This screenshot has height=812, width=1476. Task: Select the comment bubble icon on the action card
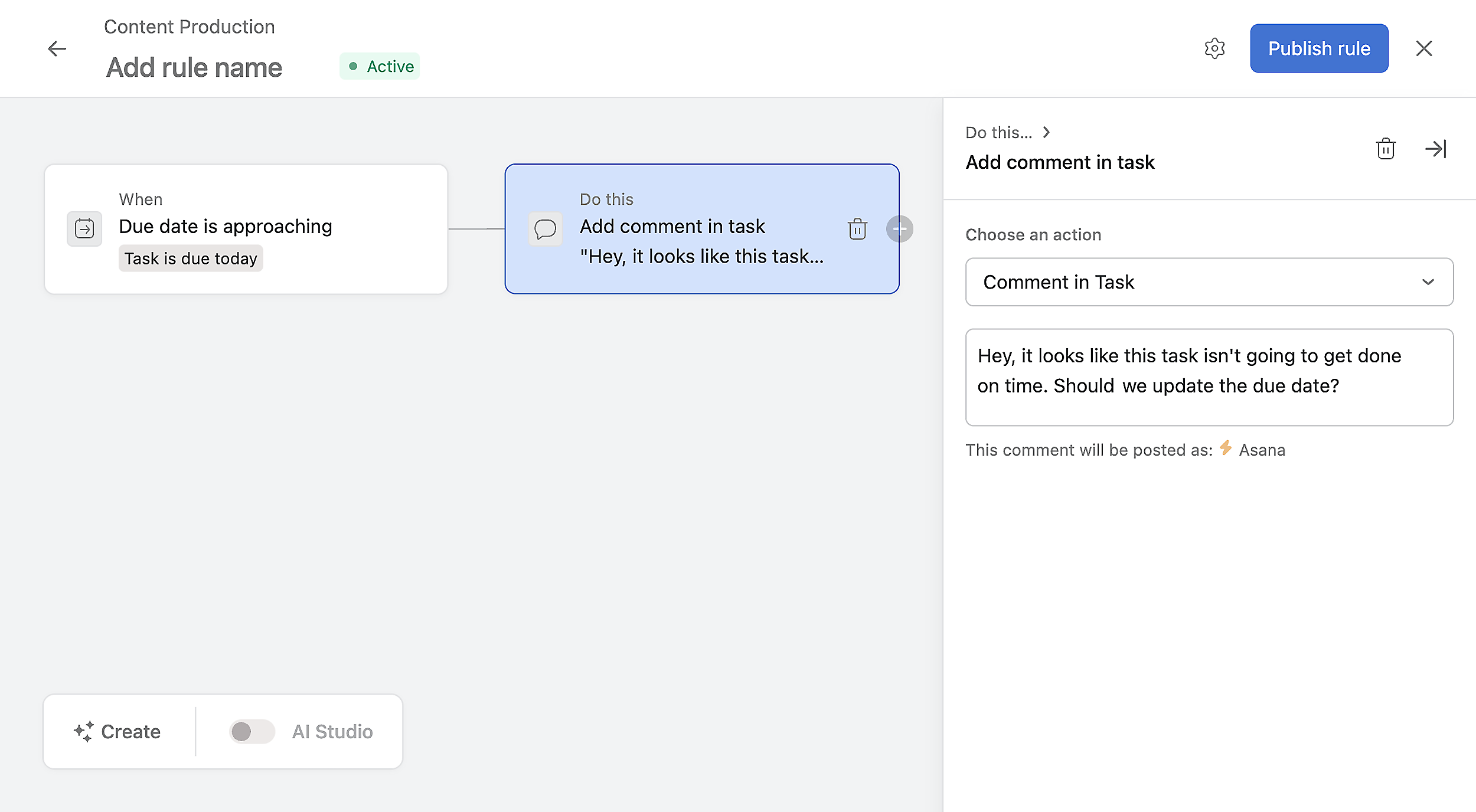pos(545,228)
